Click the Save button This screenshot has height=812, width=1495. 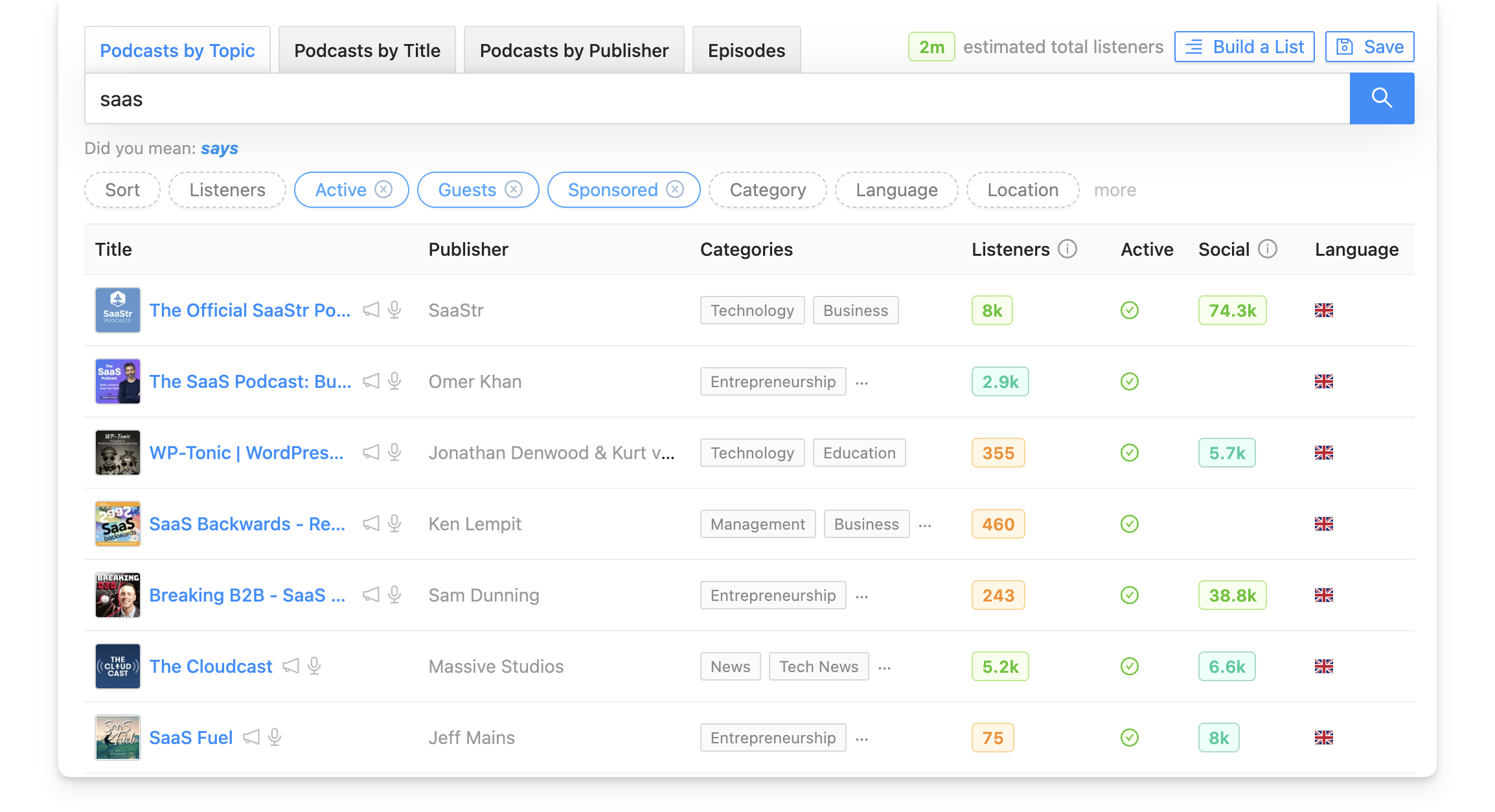coord(1369,46)
